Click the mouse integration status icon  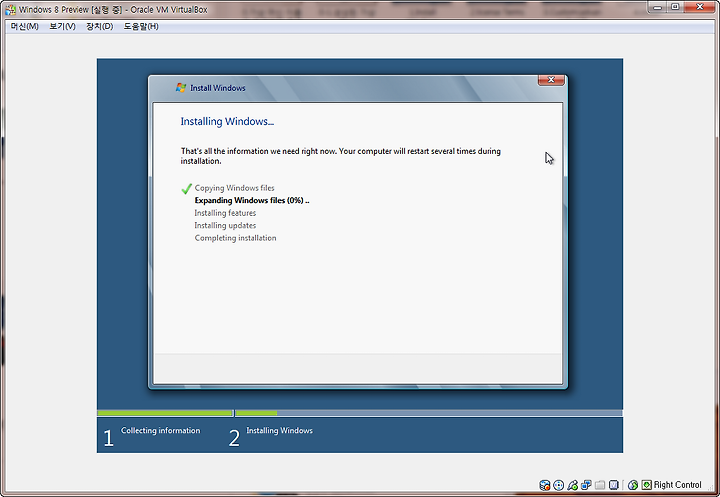click(x=633, y=485)
